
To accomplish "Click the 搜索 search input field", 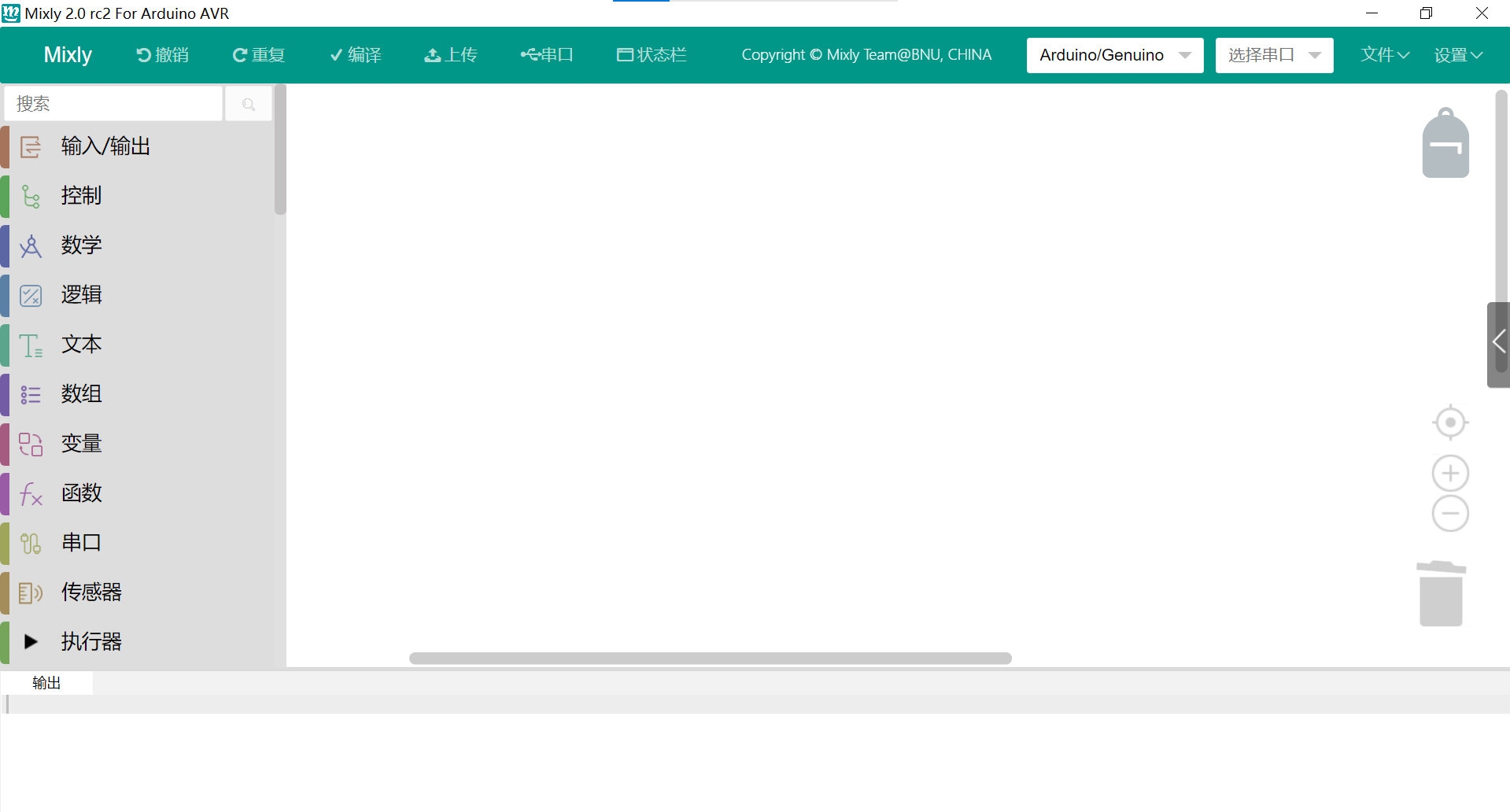I will (x=114, y=104).
